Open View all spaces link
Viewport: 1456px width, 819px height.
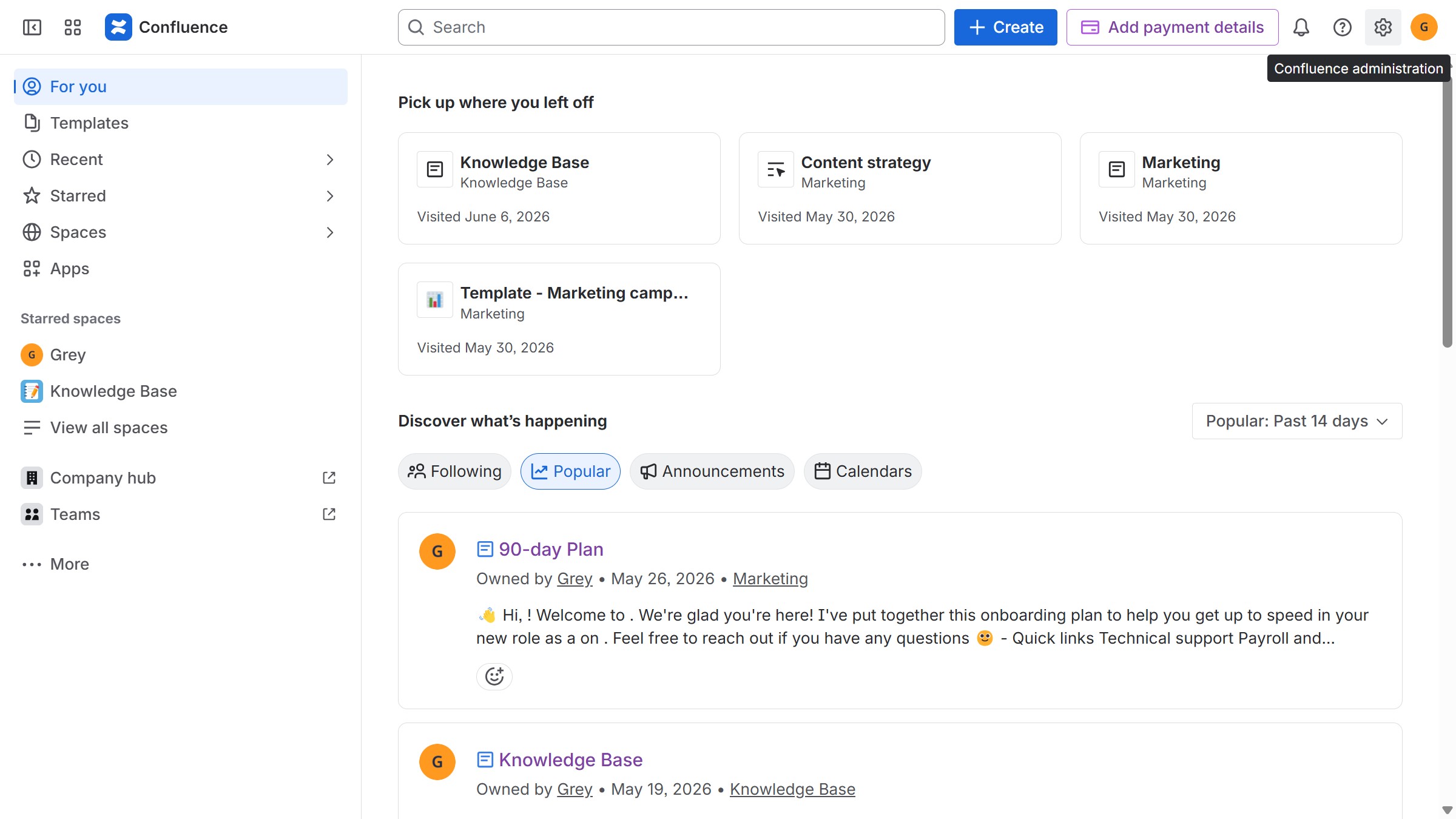[x=181, y=428]
